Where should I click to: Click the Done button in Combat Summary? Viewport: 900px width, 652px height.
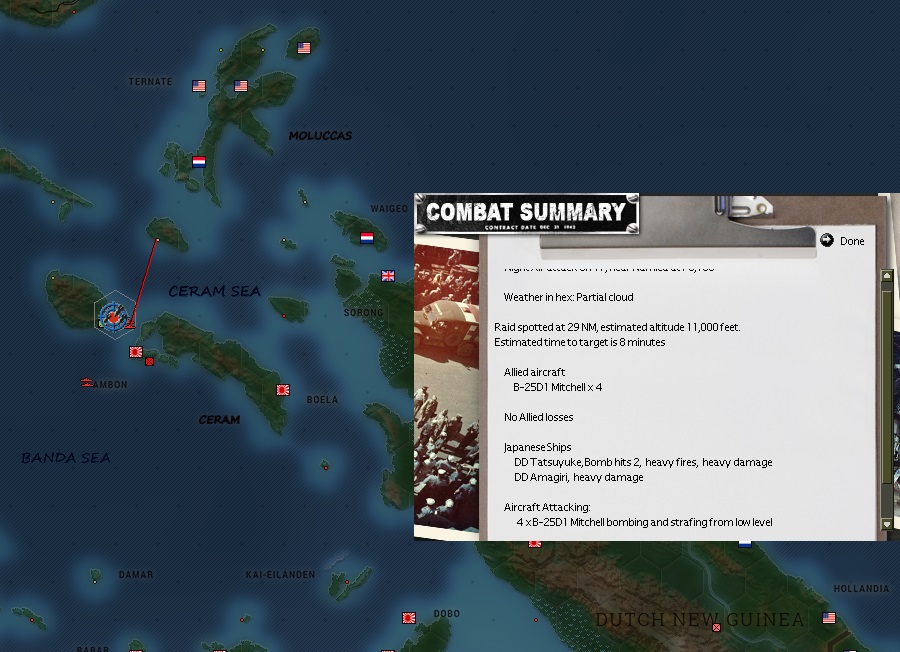pos(842,241)
